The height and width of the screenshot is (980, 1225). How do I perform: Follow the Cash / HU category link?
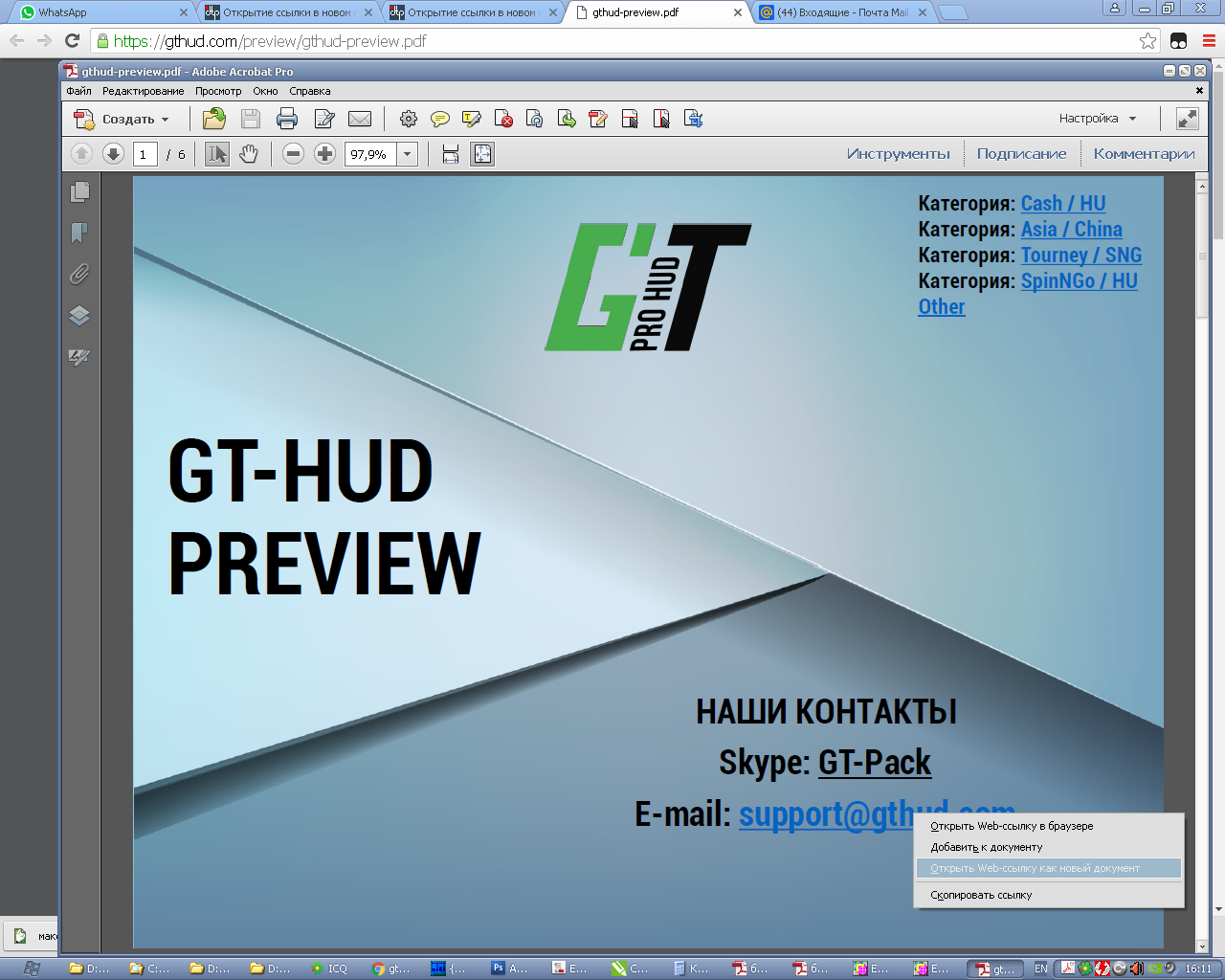(1063, 204)
